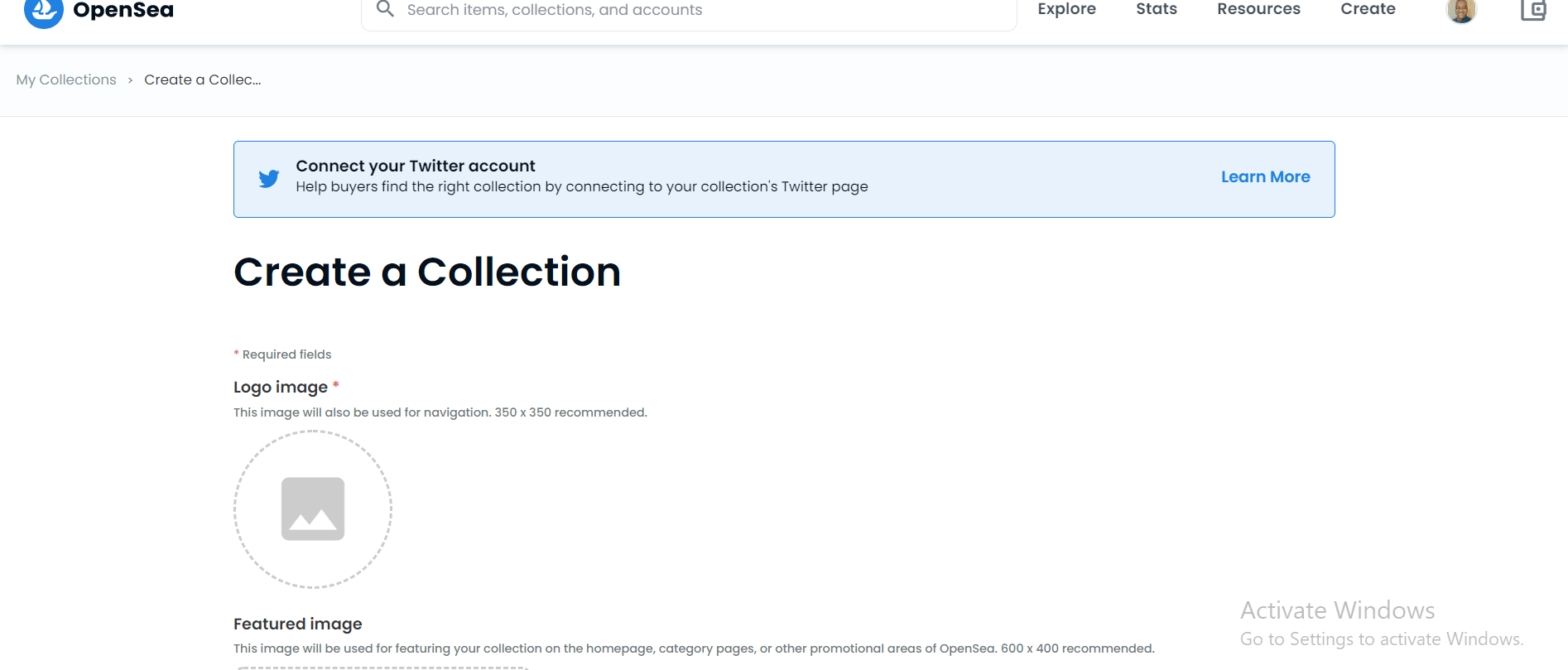
Task: Click the Featured image label
Action: pyautogui.click(x=298, y=624)
